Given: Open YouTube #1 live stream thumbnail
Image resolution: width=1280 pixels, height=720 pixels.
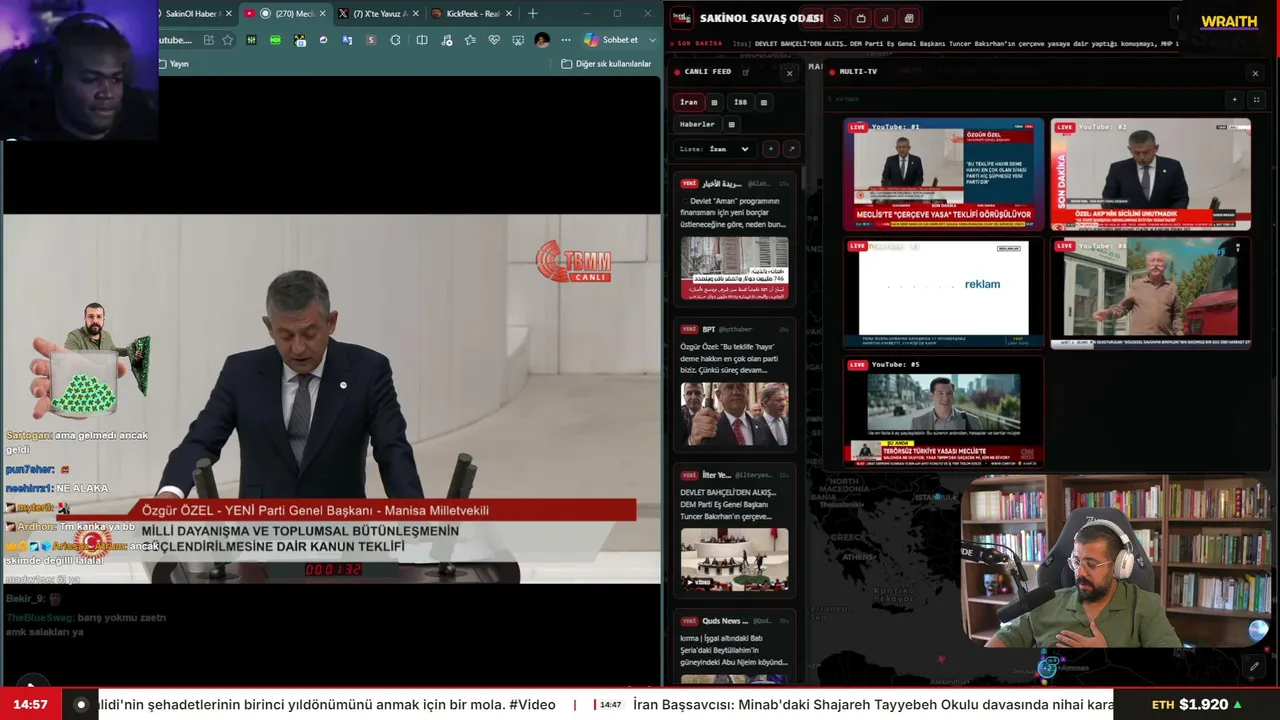Looking at the screenshot, I should 943,175.
